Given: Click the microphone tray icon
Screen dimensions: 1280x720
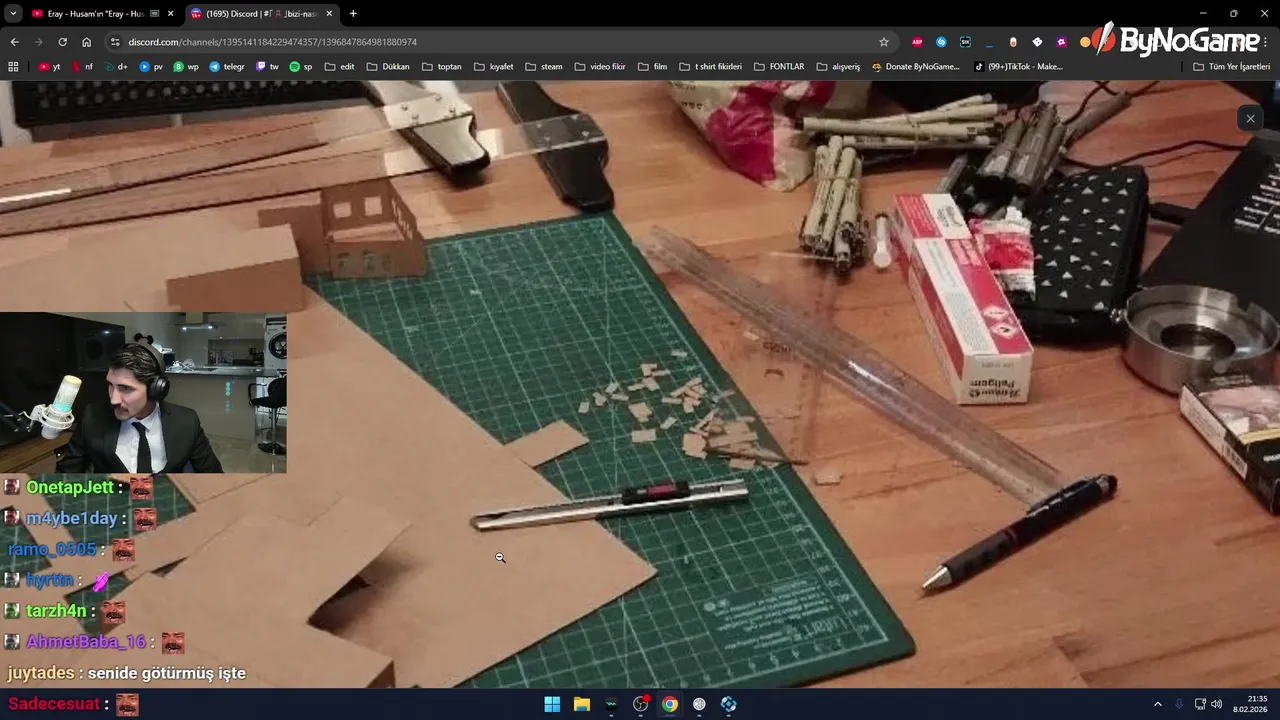Looking at the screenshot, I should (x=1179, y=704).
